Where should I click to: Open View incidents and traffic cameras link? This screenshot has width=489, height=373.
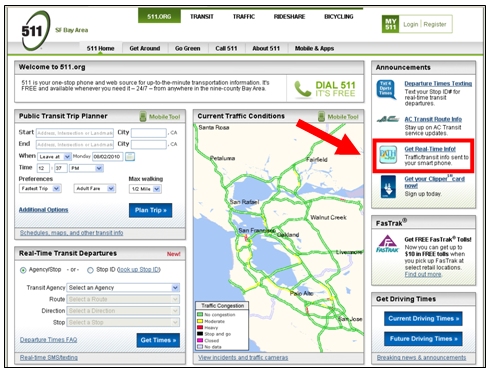point(243,358)
